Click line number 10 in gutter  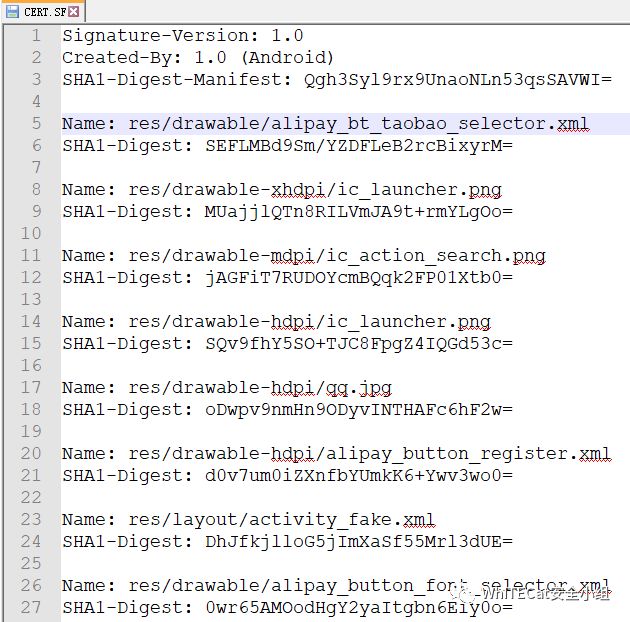(31, 234)
